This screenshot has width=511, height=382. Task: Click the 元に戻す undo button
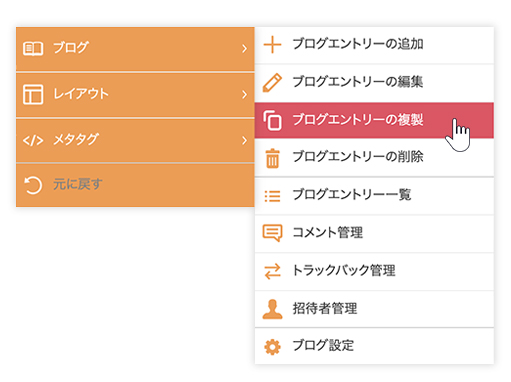tap(135, 185)
